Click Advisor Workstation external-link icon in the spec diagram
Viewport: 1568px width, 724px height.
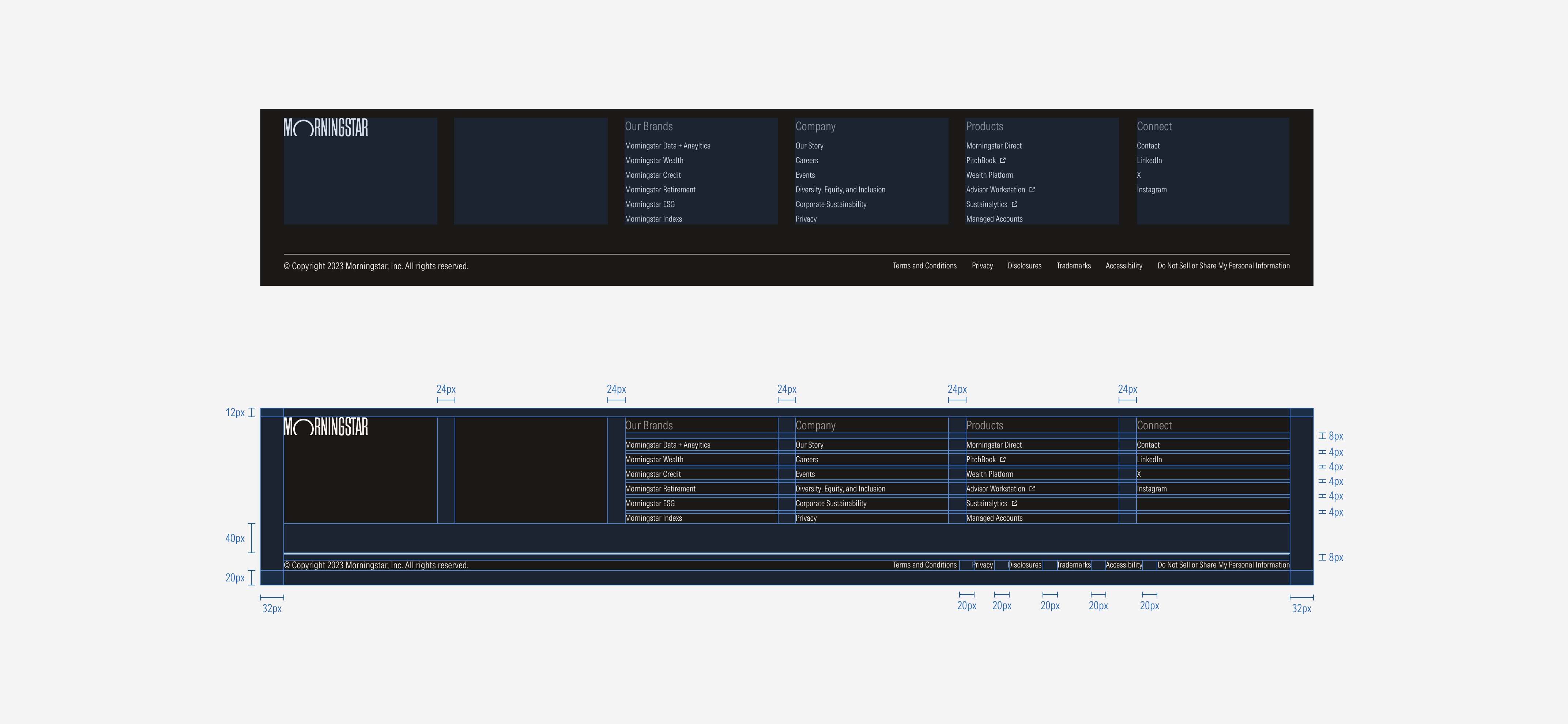[x=1032, y=489]
